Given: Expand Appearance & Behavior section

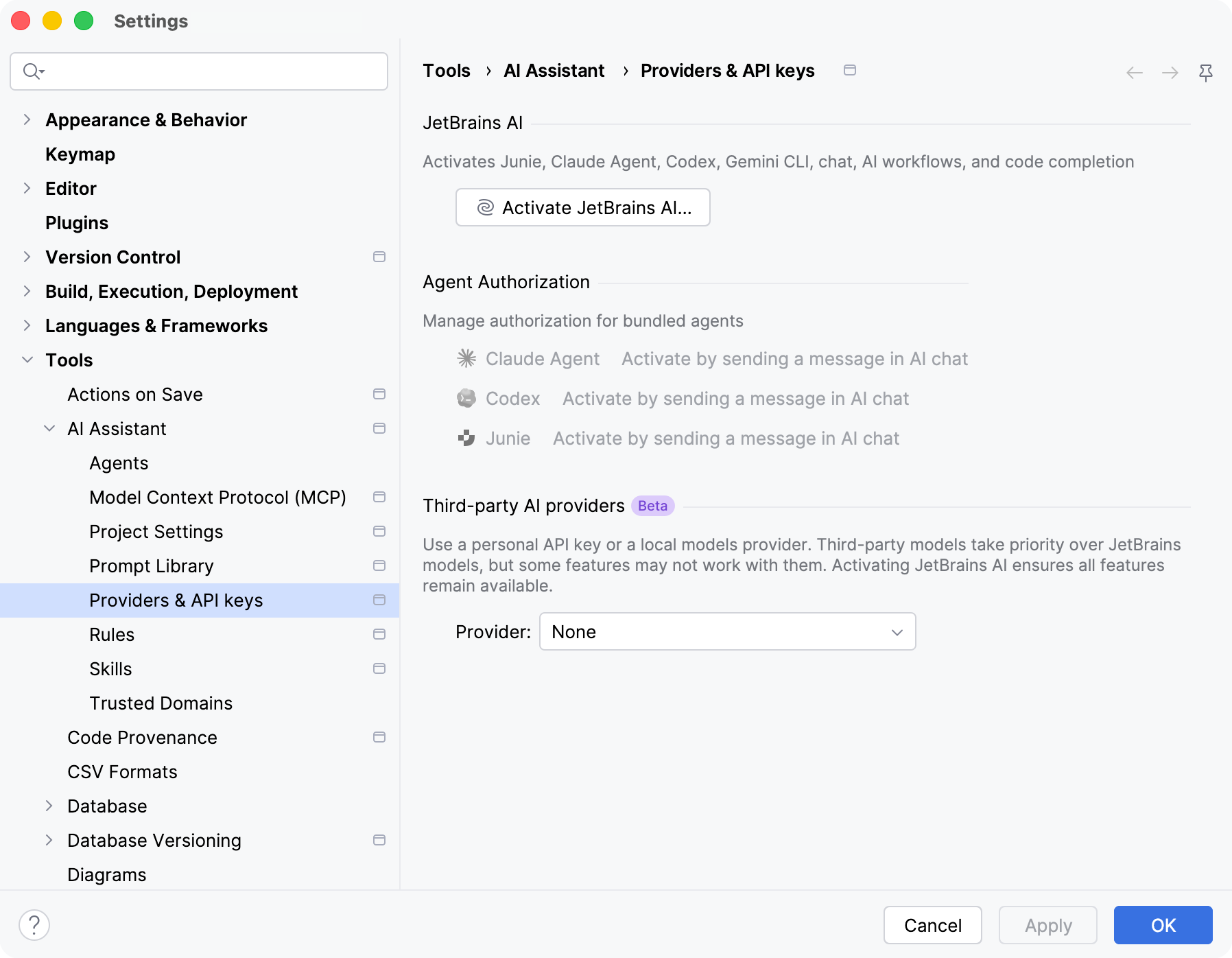Looking at the screenshot, I should (27, 119).
